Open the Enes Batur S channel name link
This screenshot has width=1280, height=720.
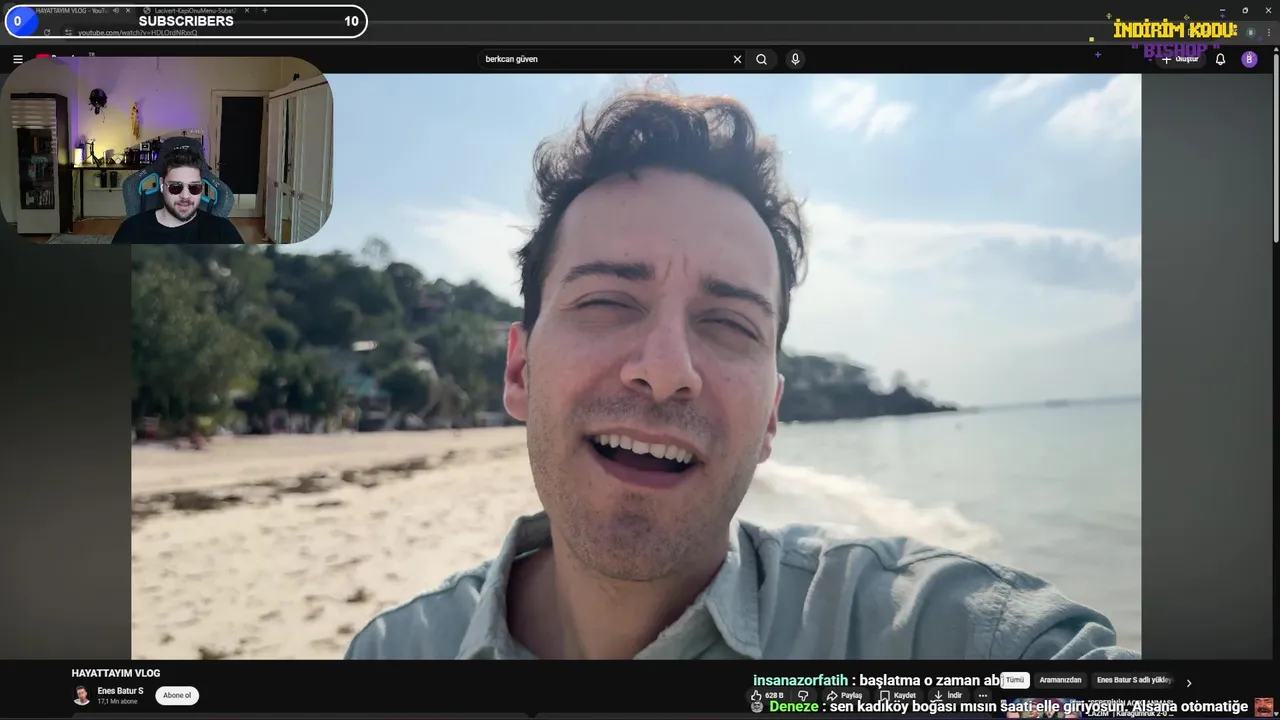(120, 691)
